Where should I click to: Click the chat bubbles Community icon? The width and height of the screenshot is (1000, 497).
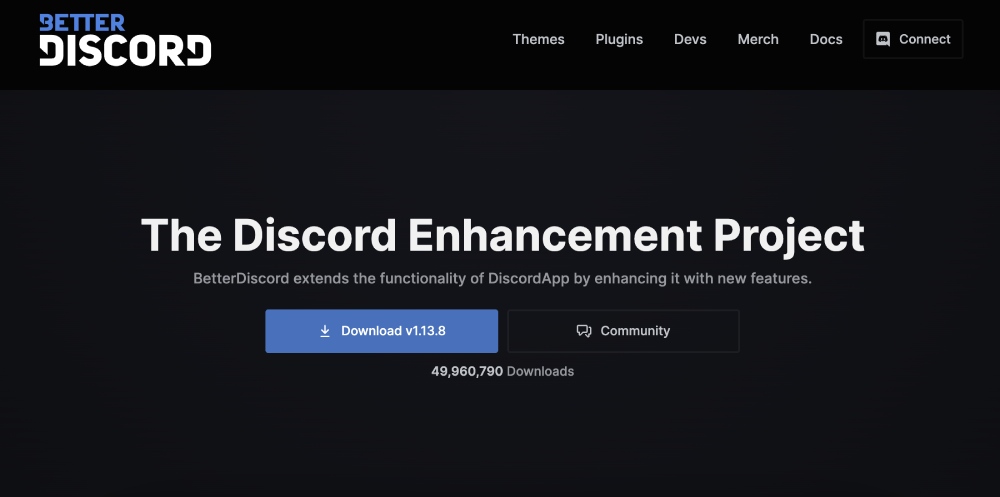click(x=584, y=331)
